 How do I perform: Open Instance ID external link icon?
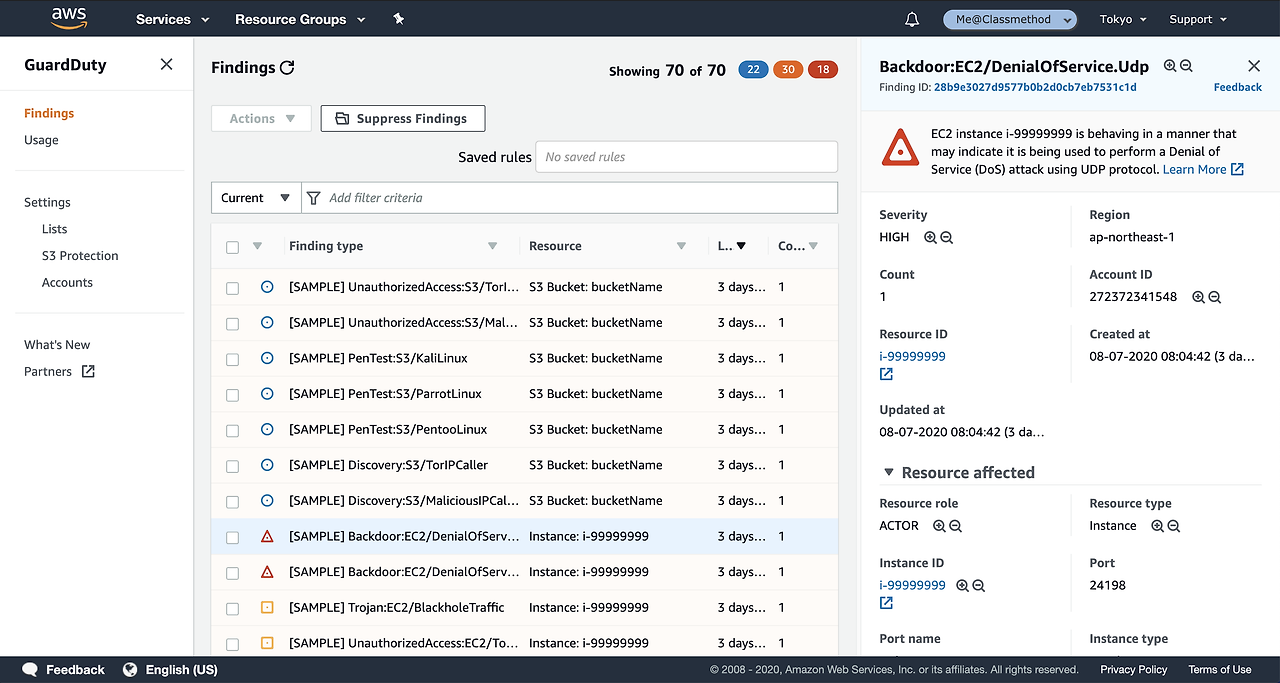pyautogui.click(x=886, y=603)
